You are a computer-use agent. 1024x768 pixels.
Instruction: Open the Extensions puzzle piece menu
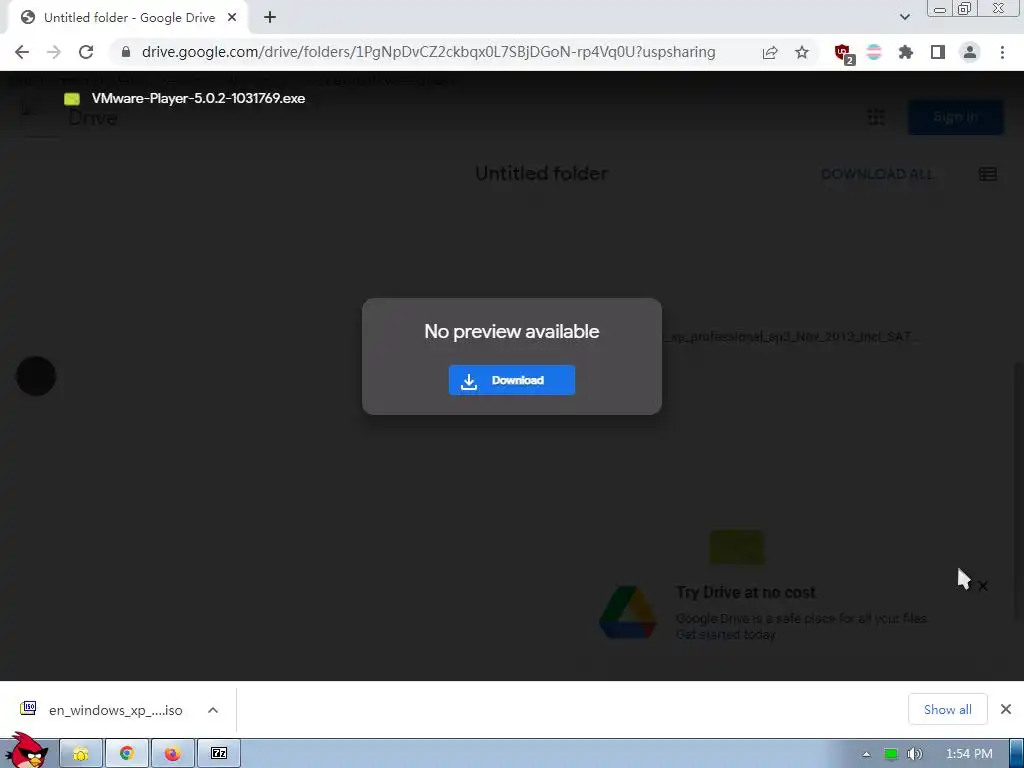point(906,52)
